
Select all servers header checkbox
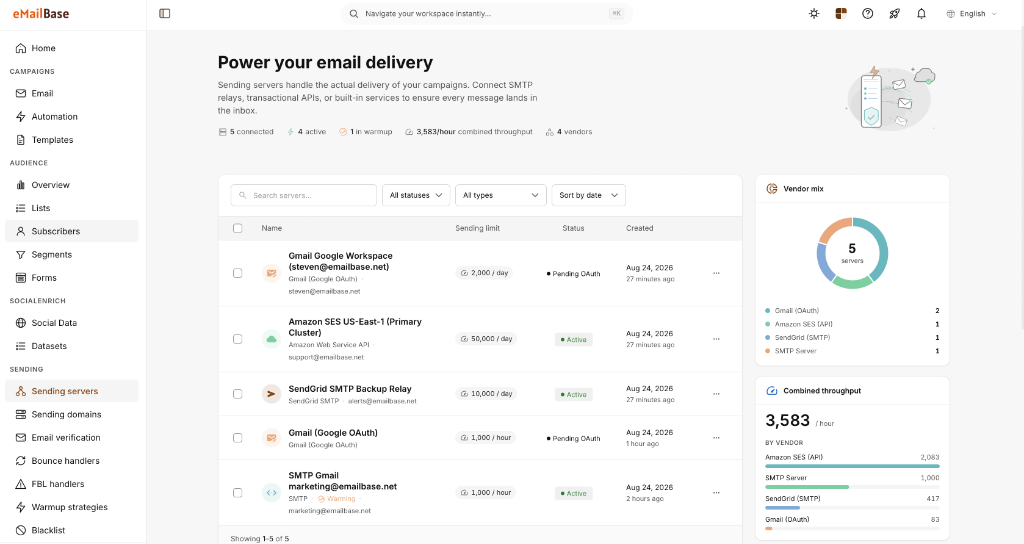[x=238, y=228]
